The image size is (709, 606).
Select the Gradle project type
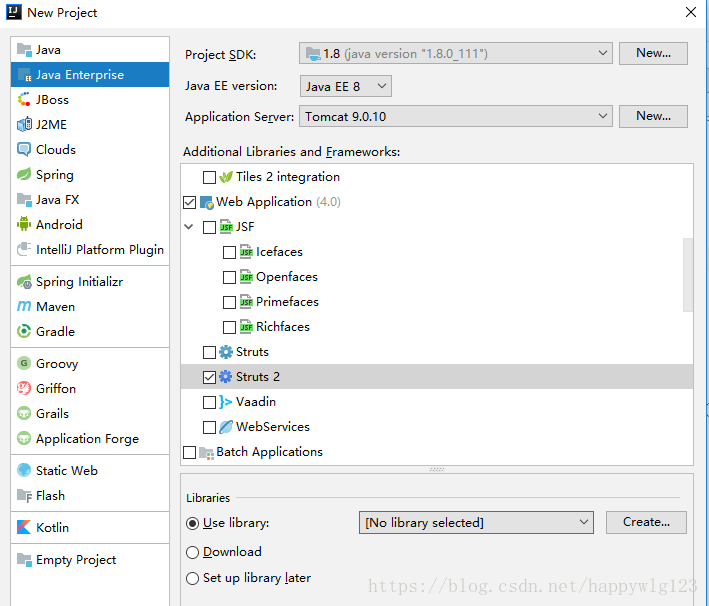pos(90,331)
